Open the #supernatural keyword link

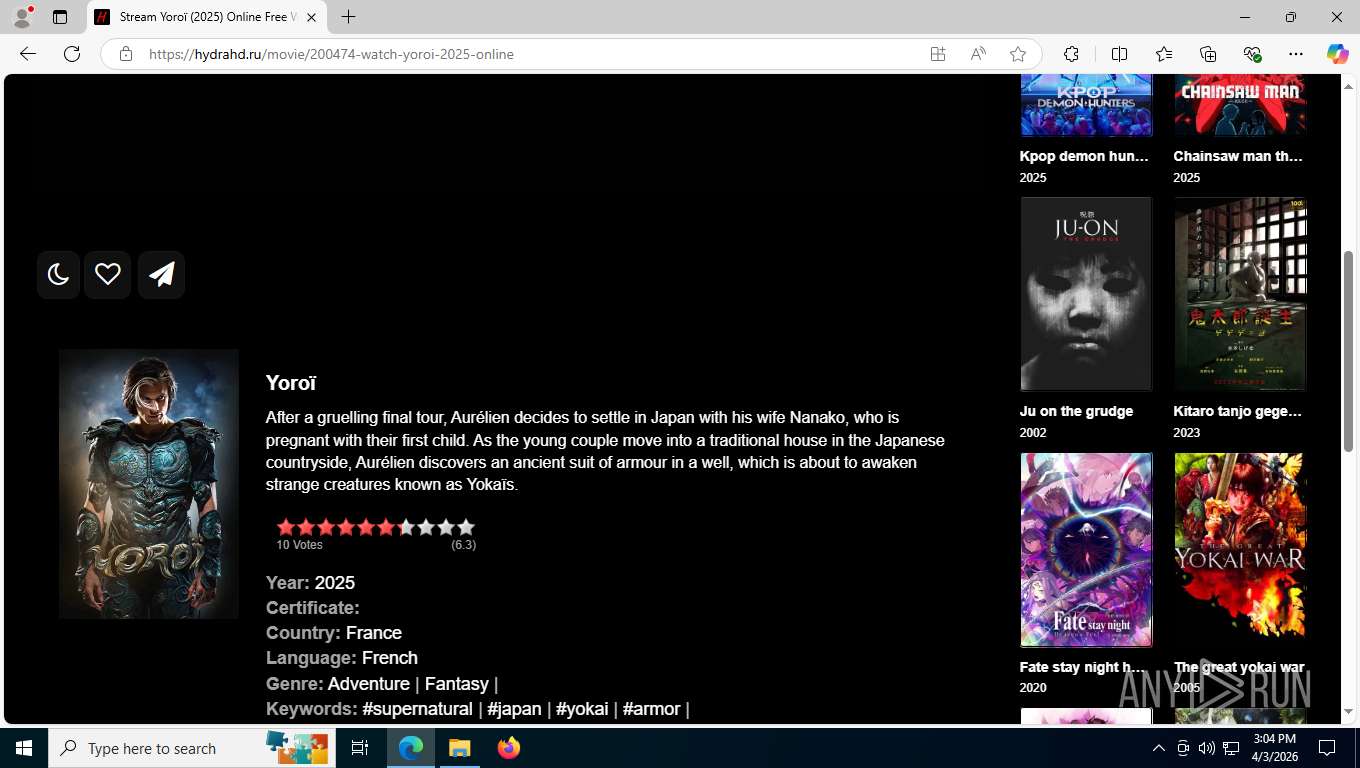tap(417, 709)
